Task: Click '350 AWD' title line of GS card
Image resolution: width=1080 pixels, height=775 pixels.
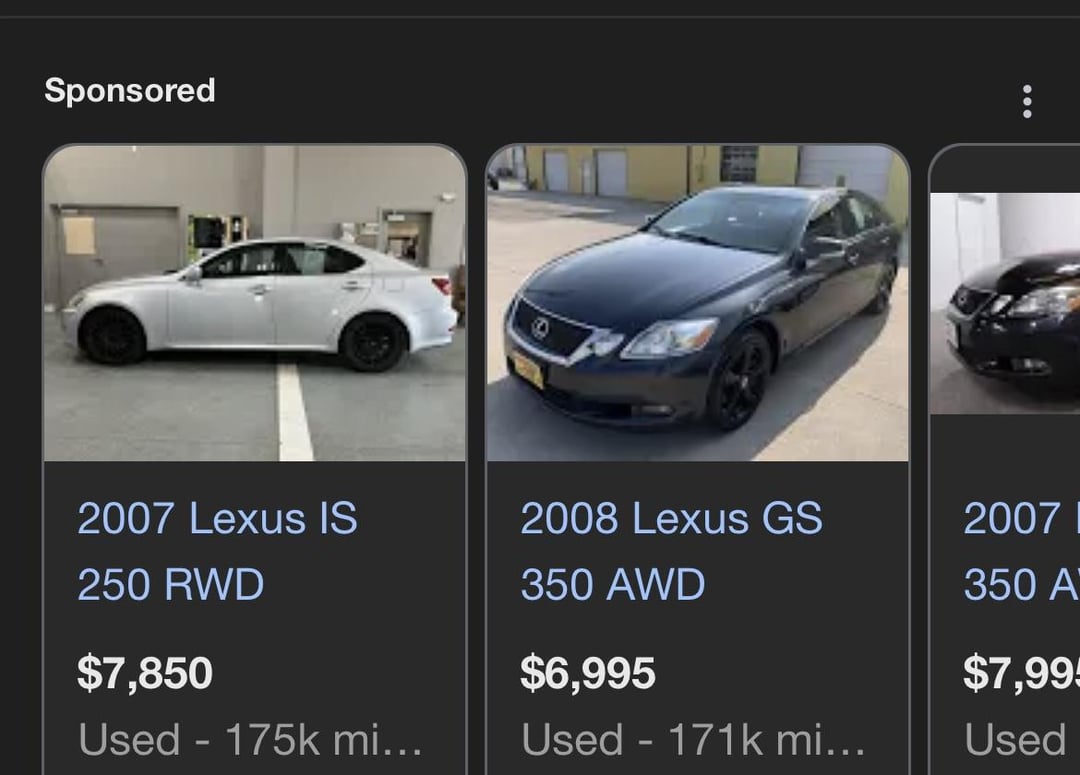Action: [x=613, y=584]
